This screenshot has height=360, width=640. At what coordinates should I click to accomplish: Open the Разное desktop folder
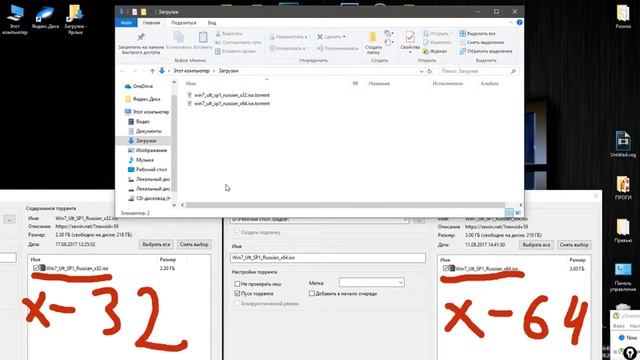pos(623,17)
